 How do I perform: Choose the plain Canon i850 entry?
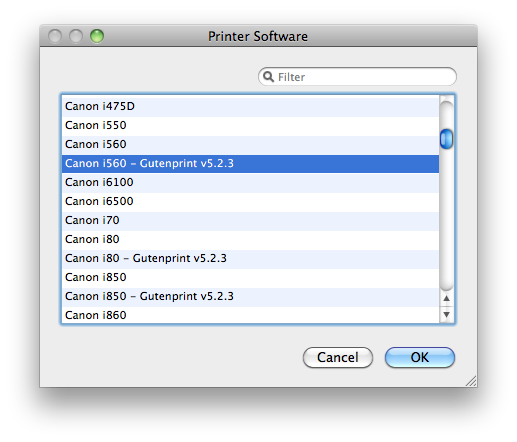[x=250, y=277]
